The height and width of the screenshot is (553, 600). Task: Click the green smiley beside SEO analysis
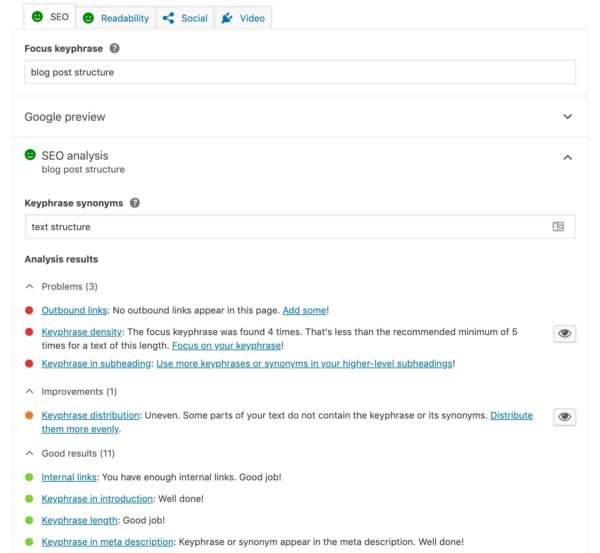click(x=30, y=155)
